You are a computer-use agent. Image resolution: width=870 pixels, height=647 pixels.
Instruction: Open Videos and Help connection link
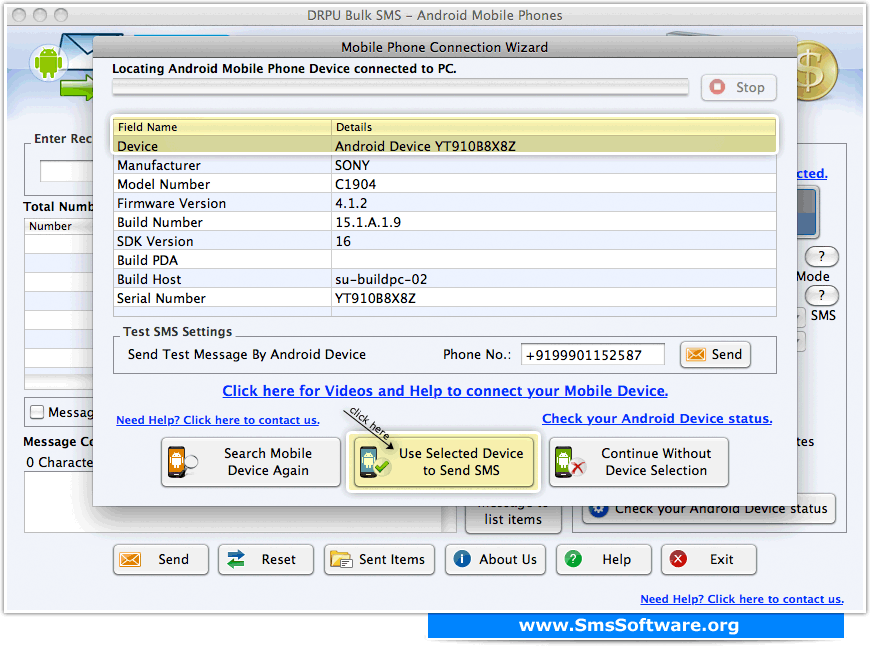coord(445,391)
